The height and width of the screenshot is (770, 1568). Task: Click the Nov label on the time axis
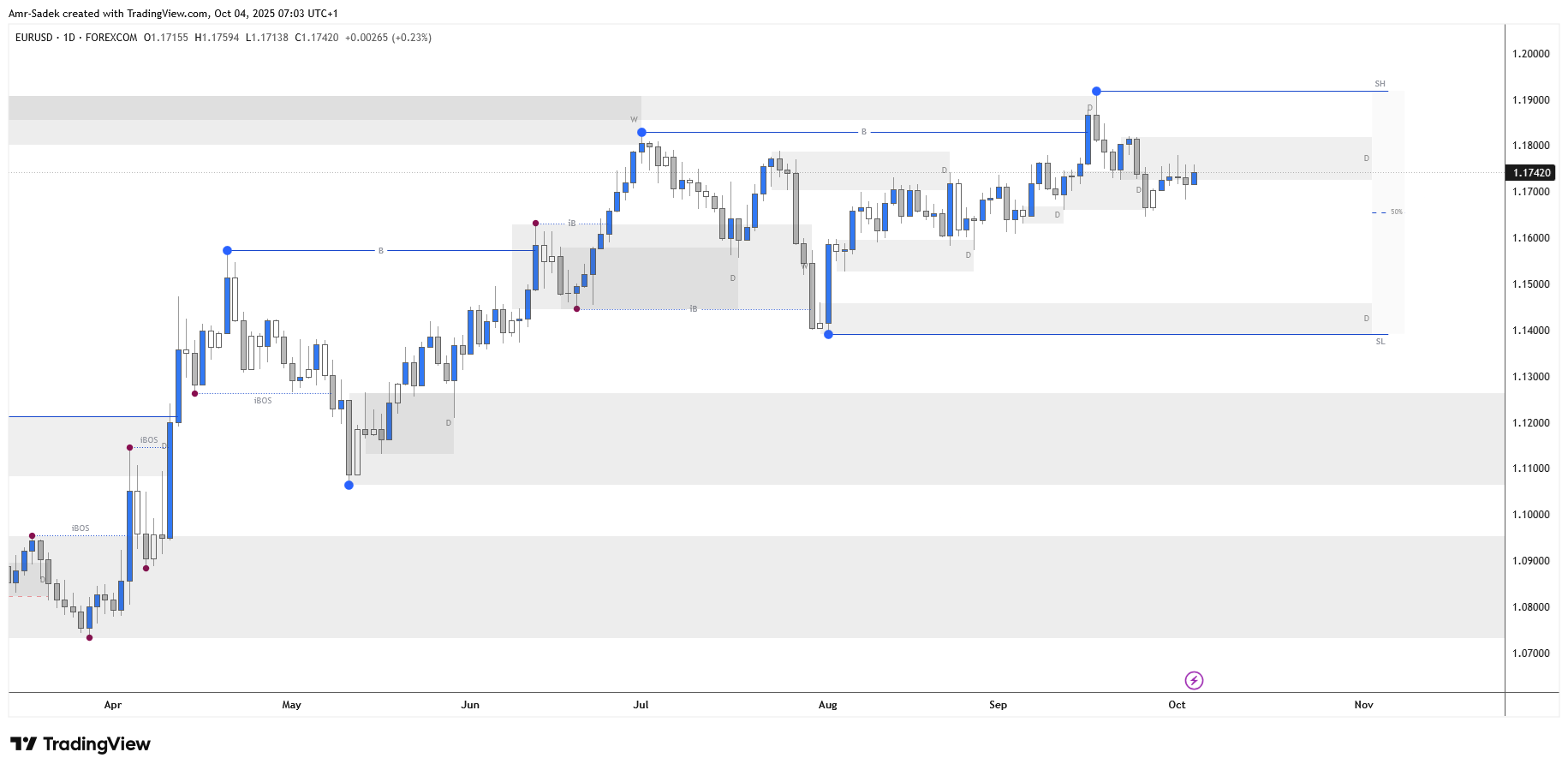(x=1363, y=705)
